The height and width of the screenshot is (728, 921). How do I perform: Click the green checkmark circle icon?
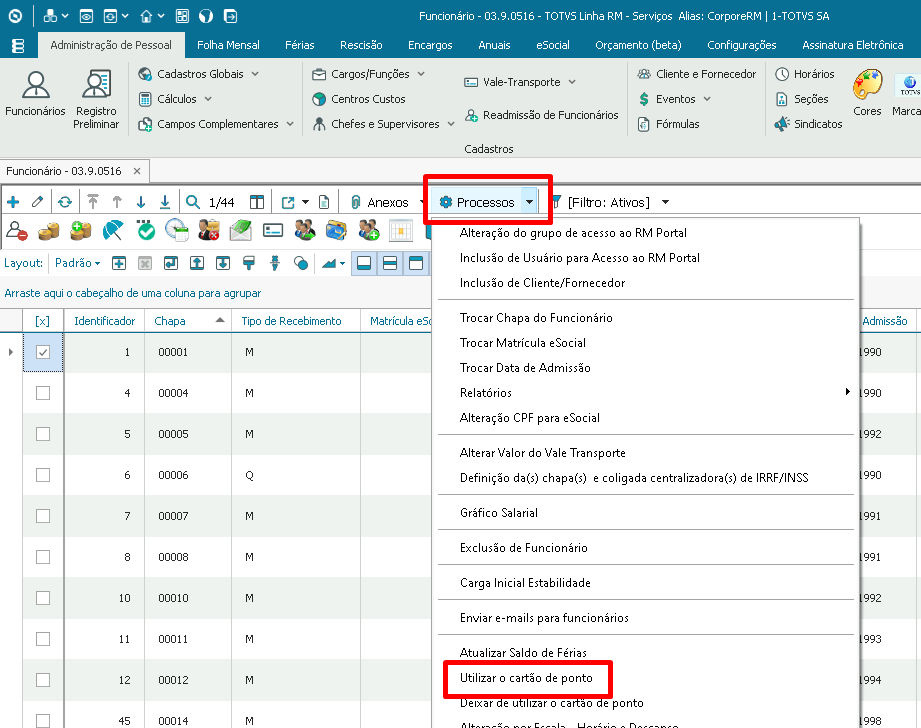146,230
